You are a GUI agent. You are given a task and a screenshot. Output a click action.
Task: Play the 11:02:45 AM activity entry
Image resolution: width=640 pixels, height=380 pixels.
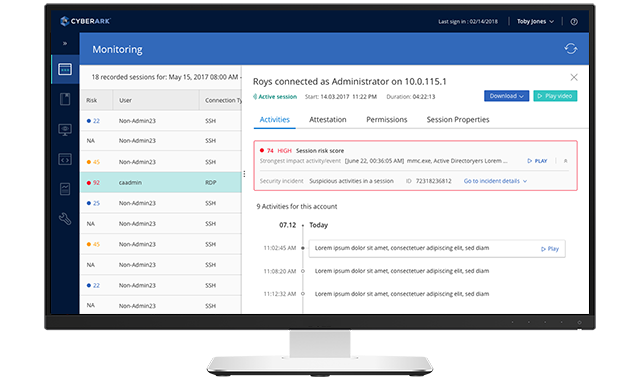pyautogui.click(x=550, y=249)
